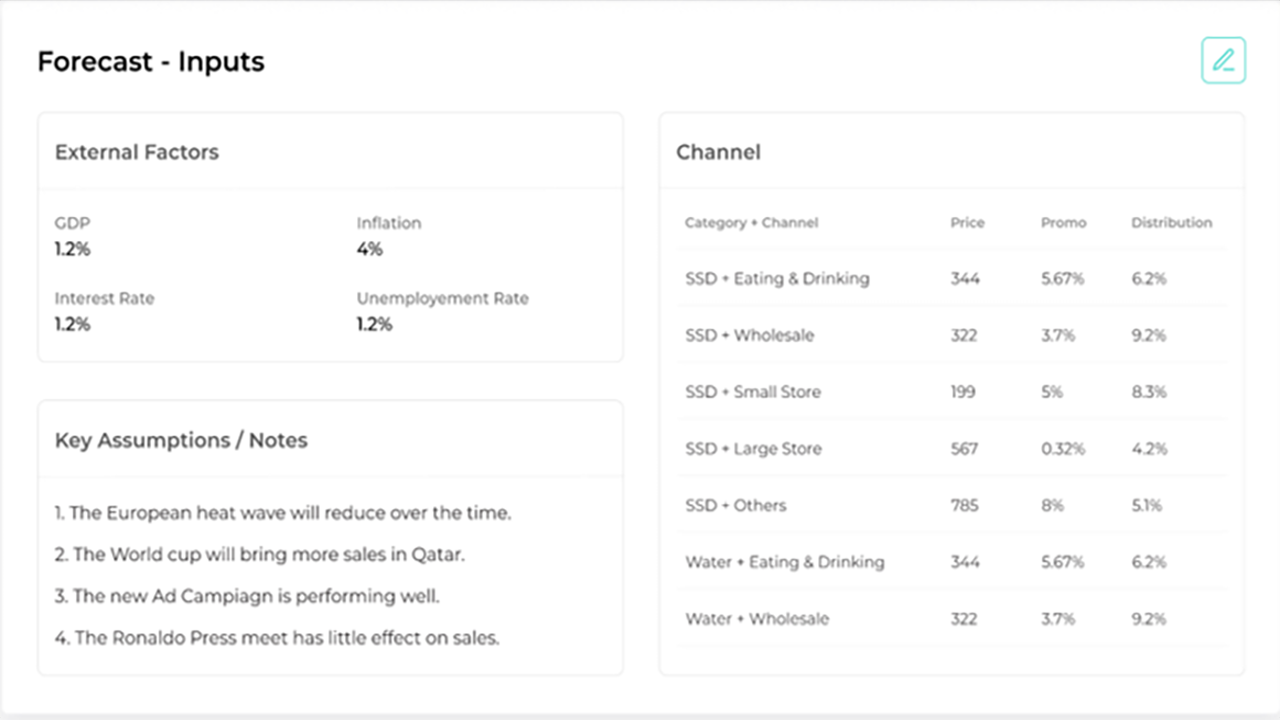
Task: Click the Price column header
Action: [967, 223]
